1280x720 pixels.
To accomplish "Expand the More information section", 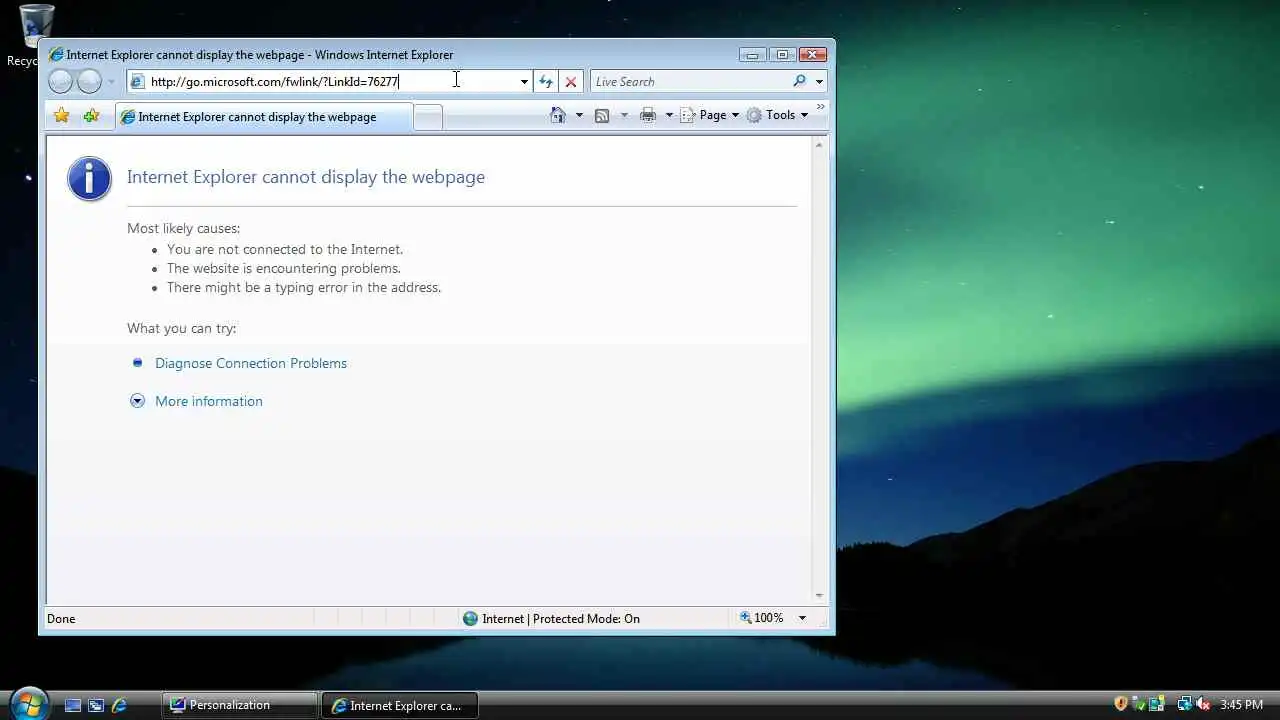I will tap(138, 401).
